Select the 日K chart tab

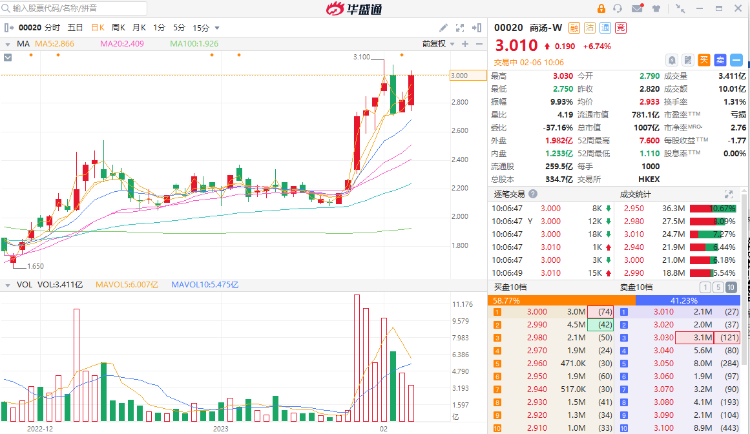pos(98,28)
